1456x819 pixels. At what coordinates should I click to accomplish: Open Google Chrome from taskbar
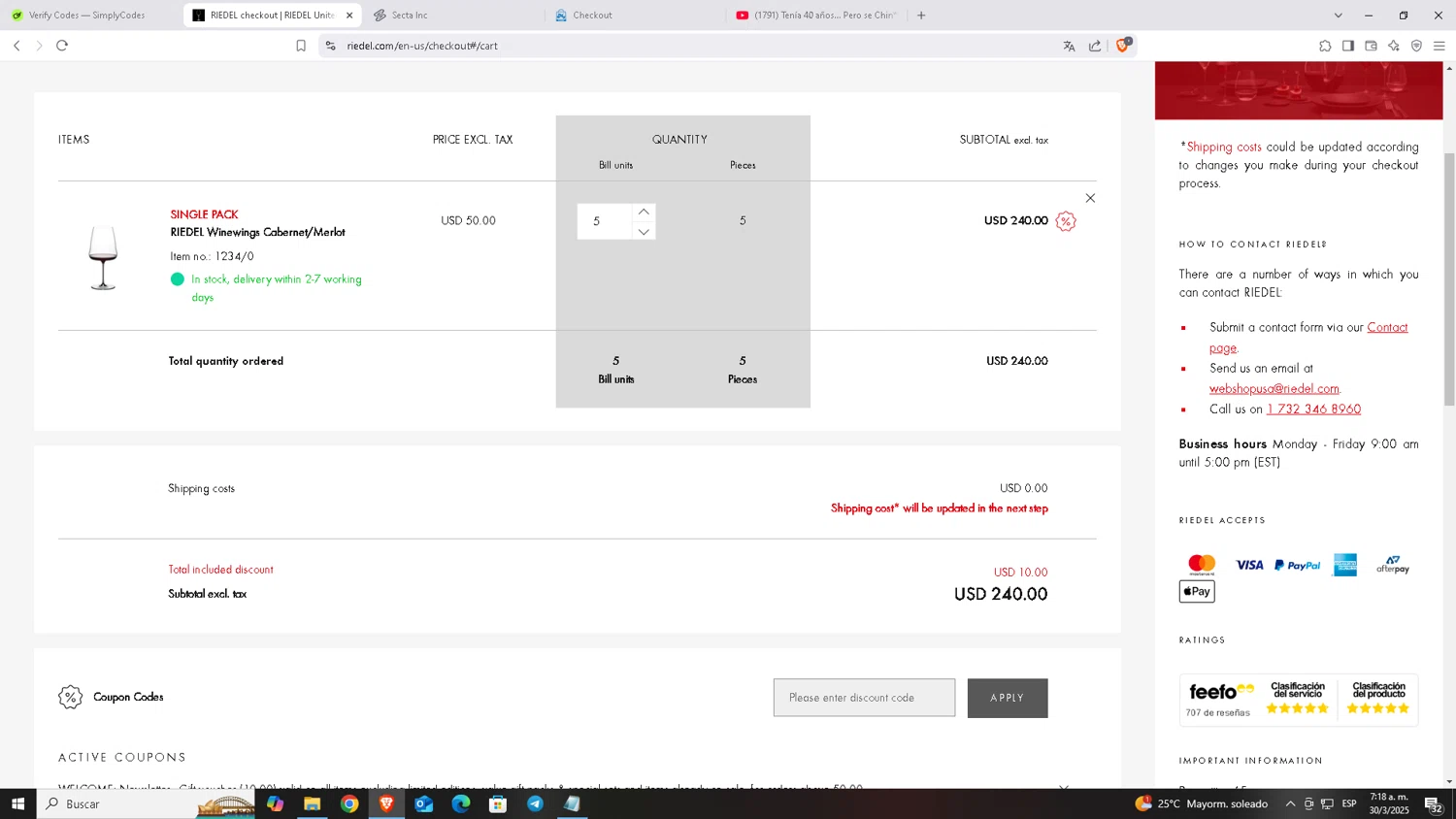click(349, 803)
